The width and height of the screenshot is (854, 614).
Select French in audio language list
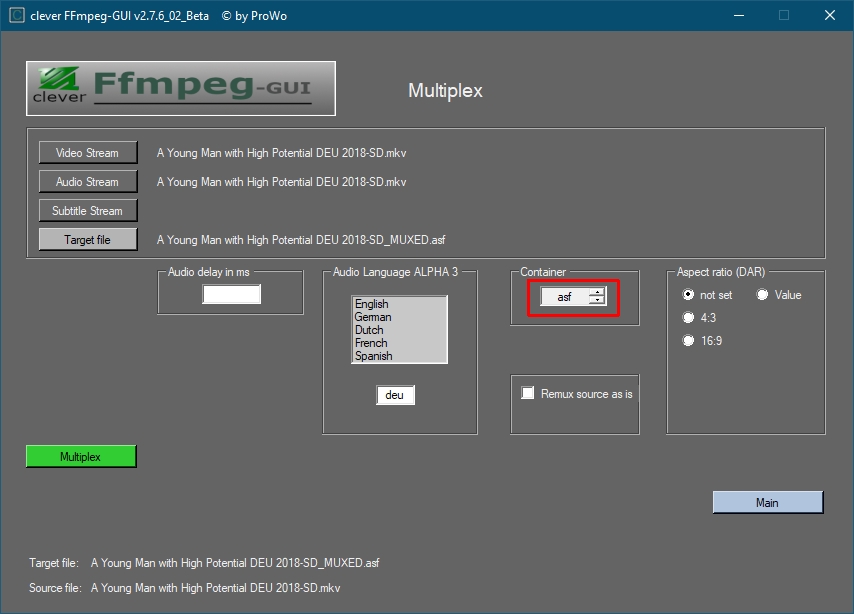click(371, 343)
